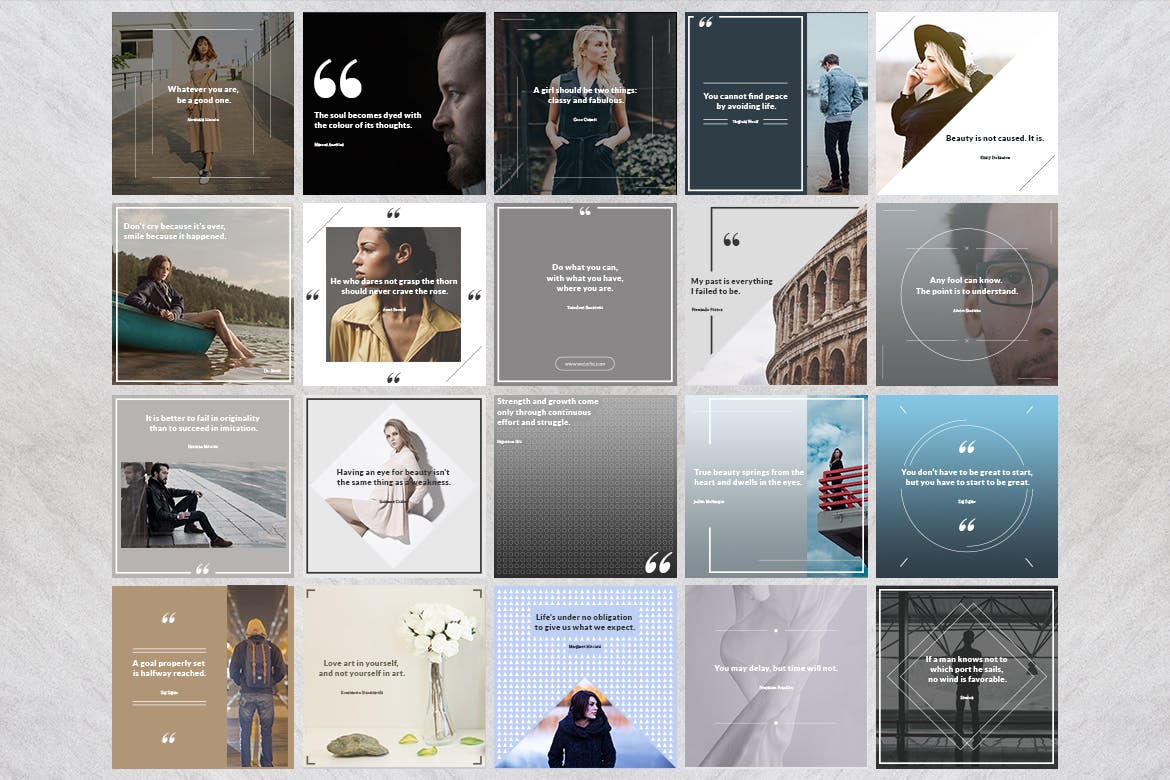Select the "Beauty is not caused. It is." template
This screenshot has width=1170, height=780.
coord(966,103)
